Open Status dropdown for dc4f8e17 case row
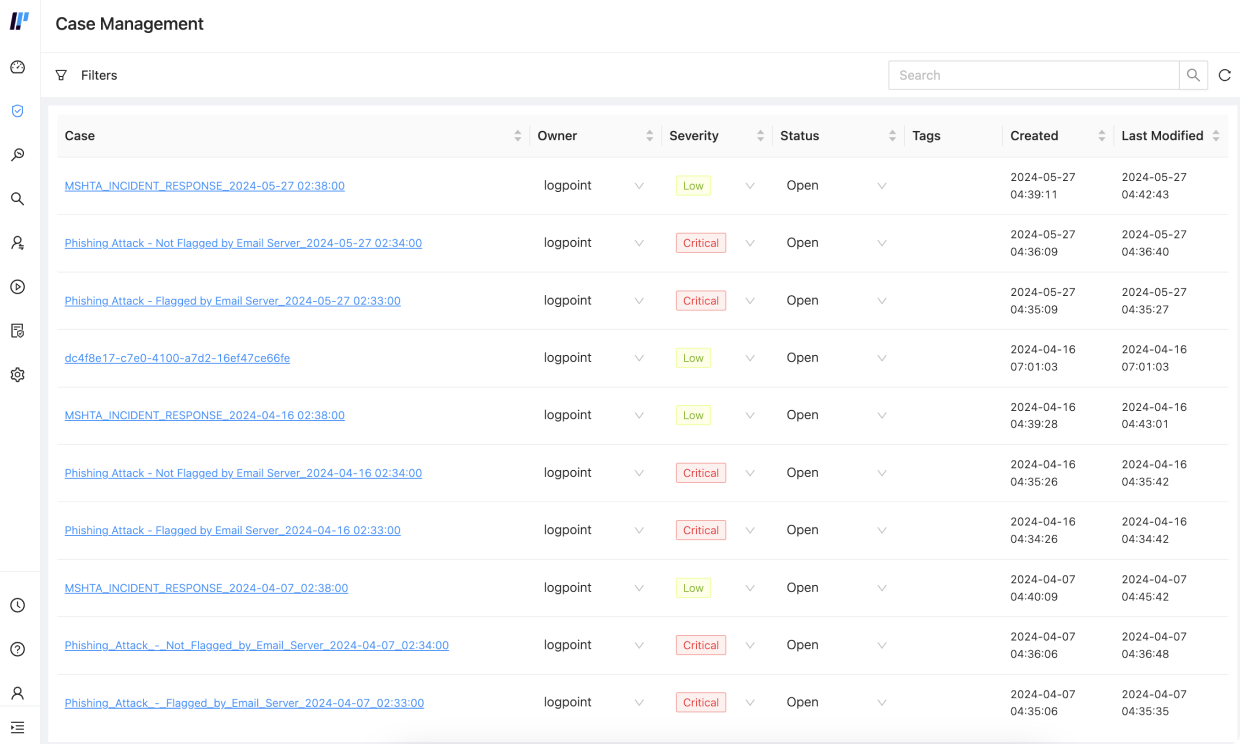 [x=881, y=358]
